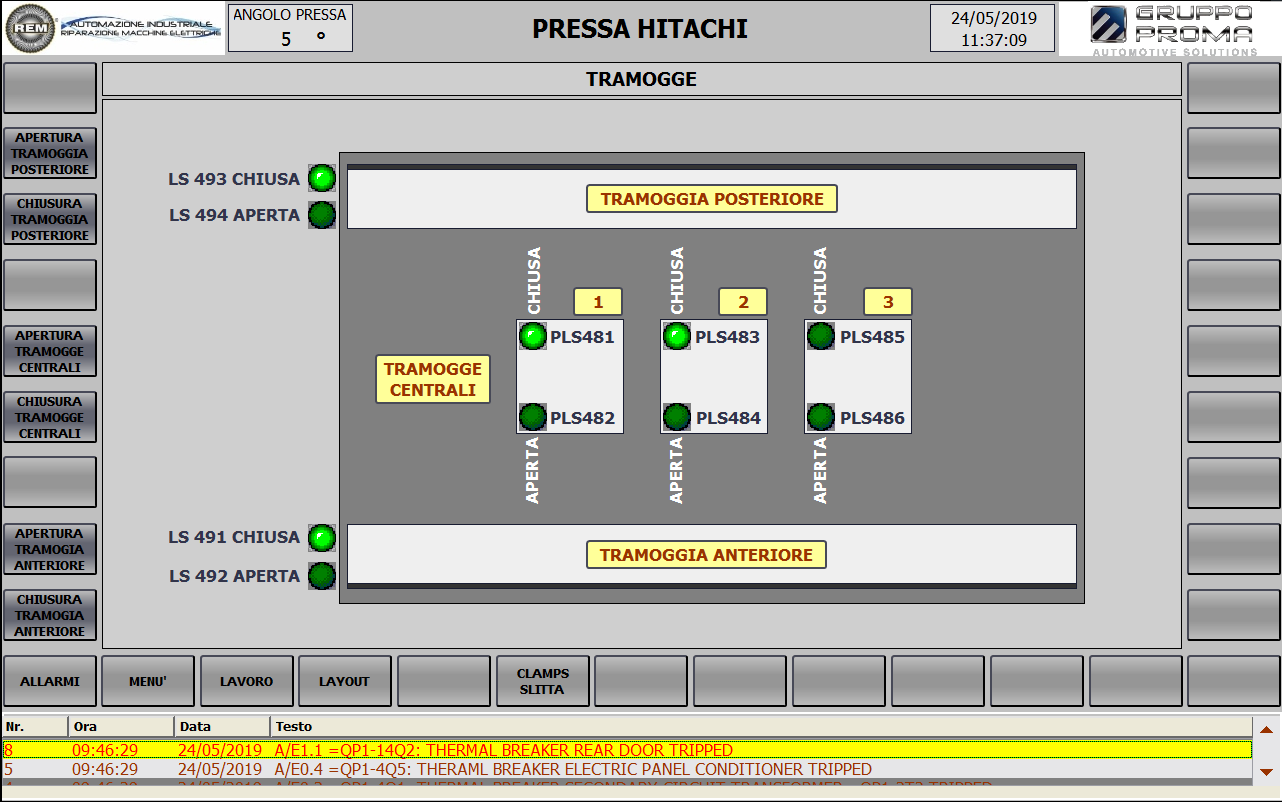Viewport: 1282px width, 802px height.
Task: Click central hopper number 3 label
Action: 888,302
